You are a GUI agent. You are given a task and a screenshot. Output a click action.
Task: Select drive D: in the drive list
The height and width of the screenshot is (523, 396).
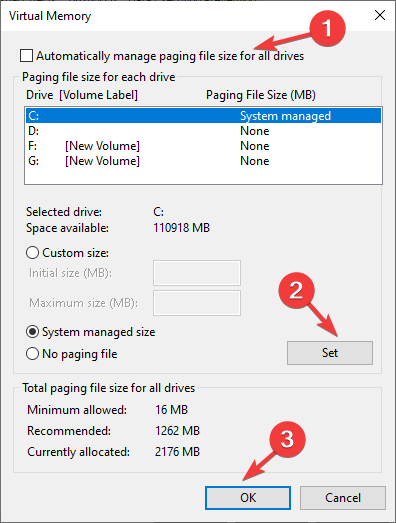pyautogui.click(x=203, y=131)
